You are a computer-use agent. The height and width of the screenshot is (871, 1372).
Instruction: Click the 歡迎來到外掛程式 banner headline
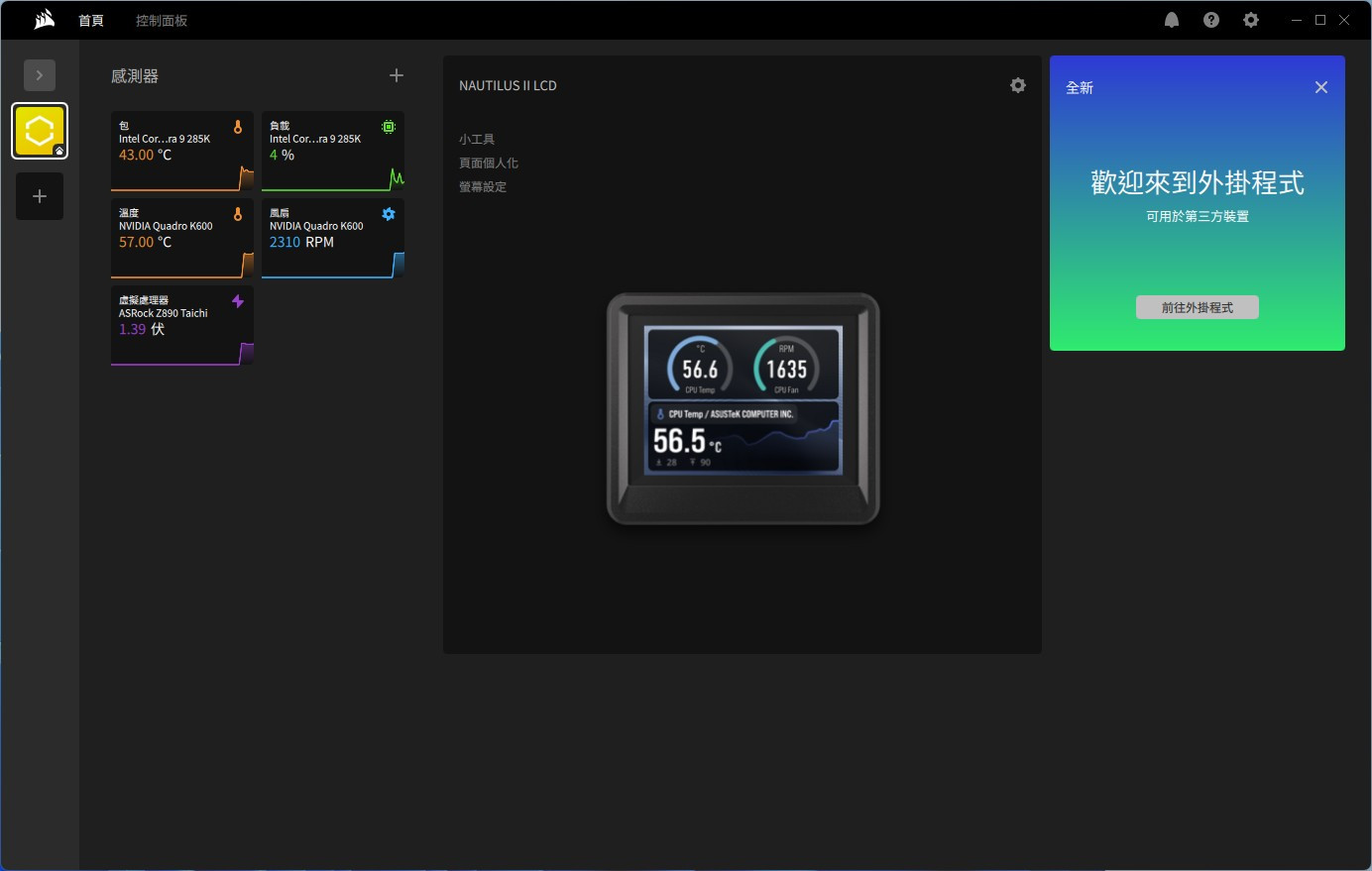pyautogui.click(x=1198, y=182)
